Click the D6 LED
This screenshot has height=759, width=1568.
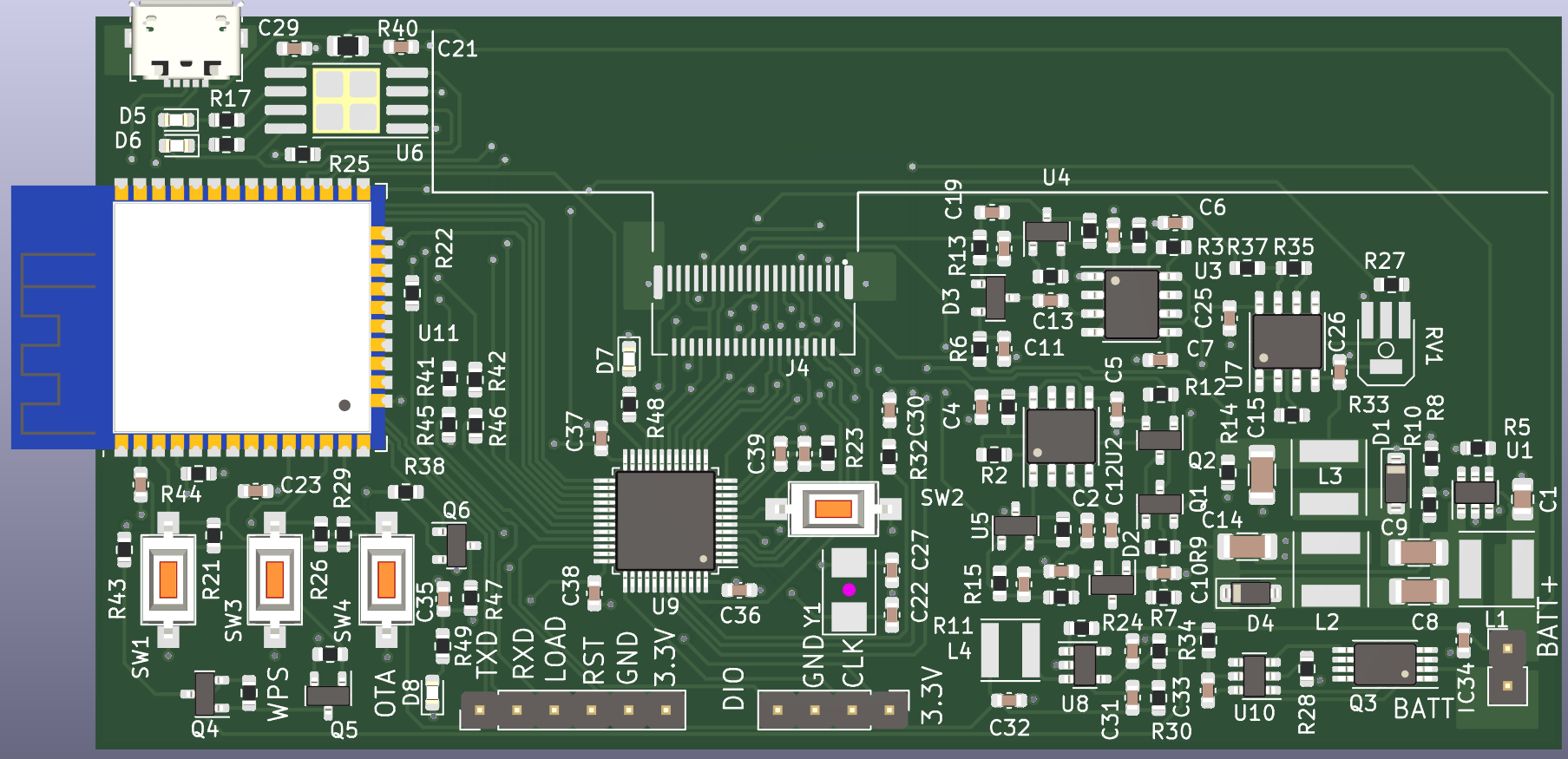pos(178,145)
